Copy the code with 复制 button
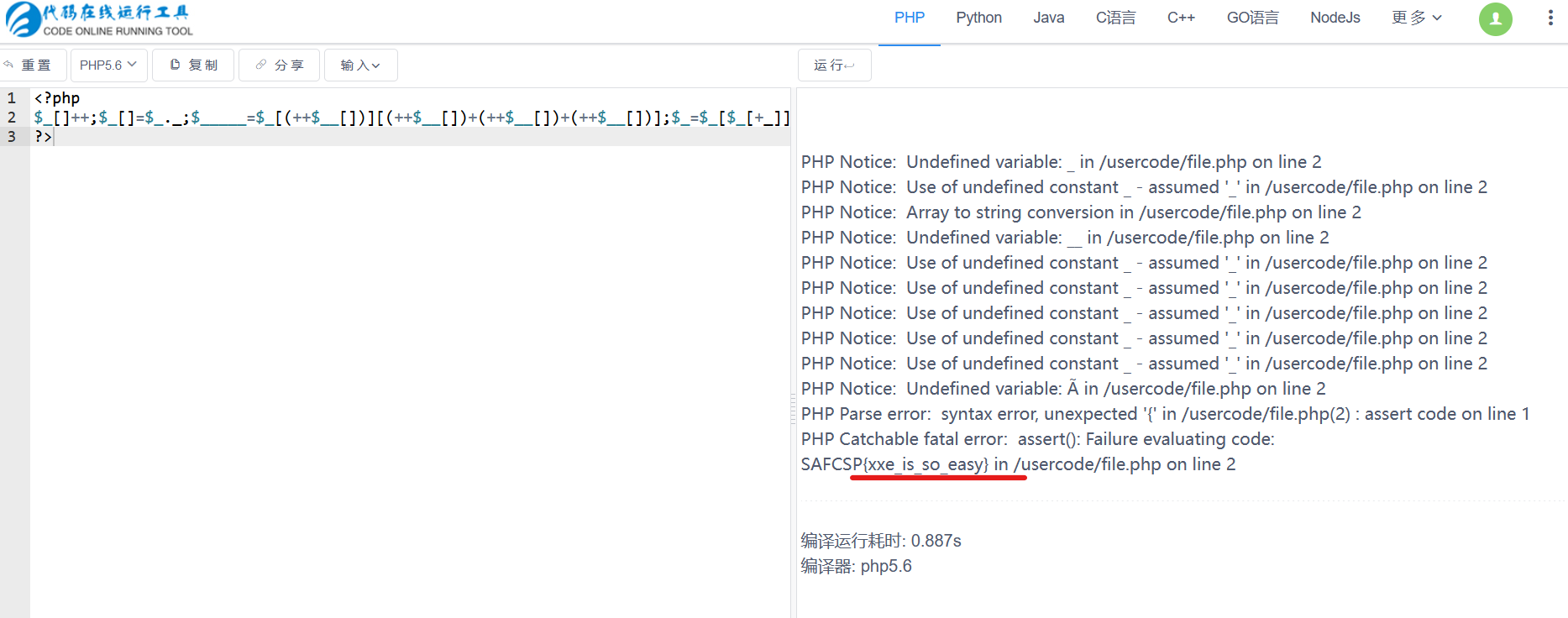Viewport: 1568px width, 618px height. coord(193,65)
